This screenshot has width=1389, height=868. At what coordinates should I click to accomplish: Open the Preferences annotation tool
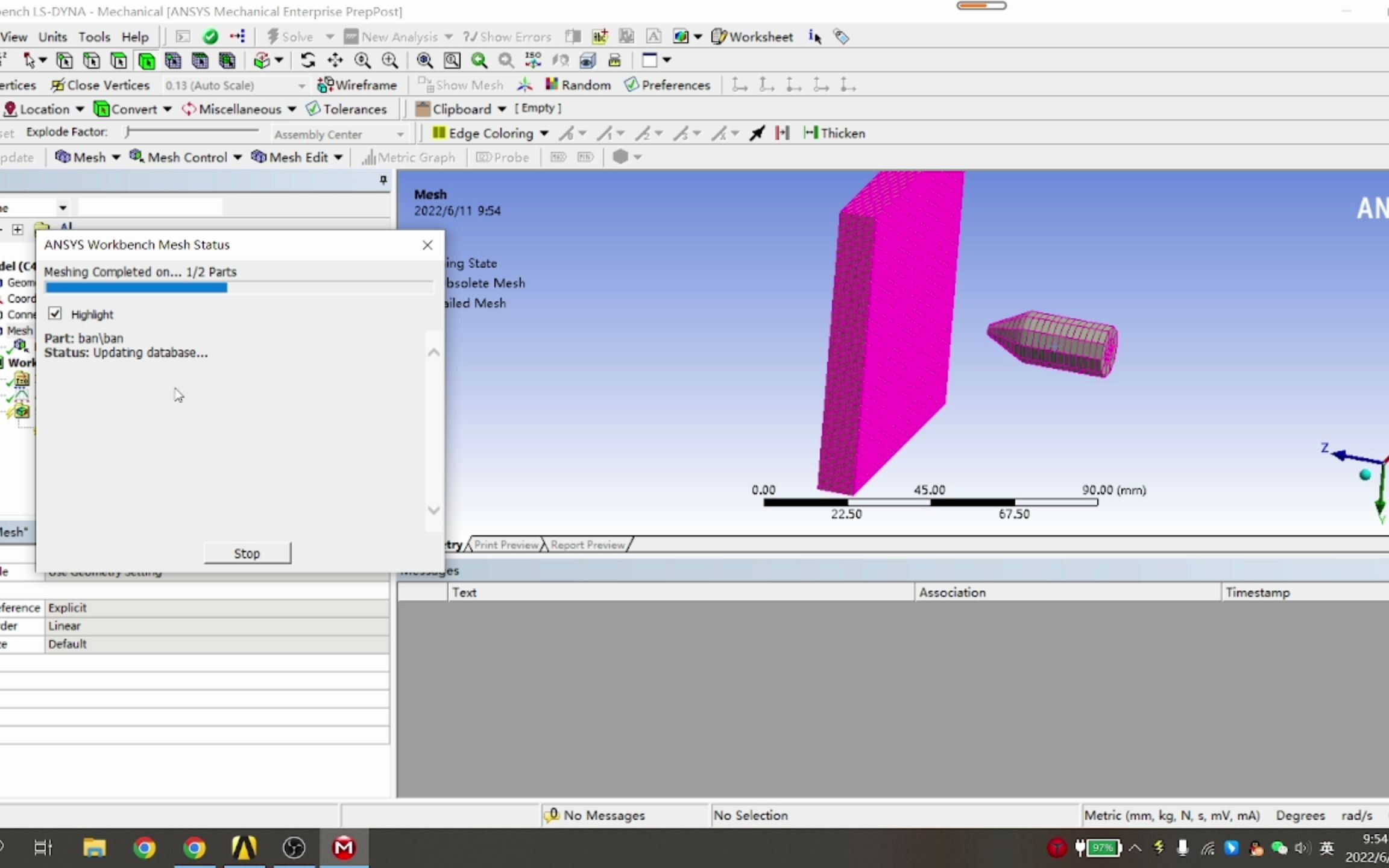tap(667, 84)
